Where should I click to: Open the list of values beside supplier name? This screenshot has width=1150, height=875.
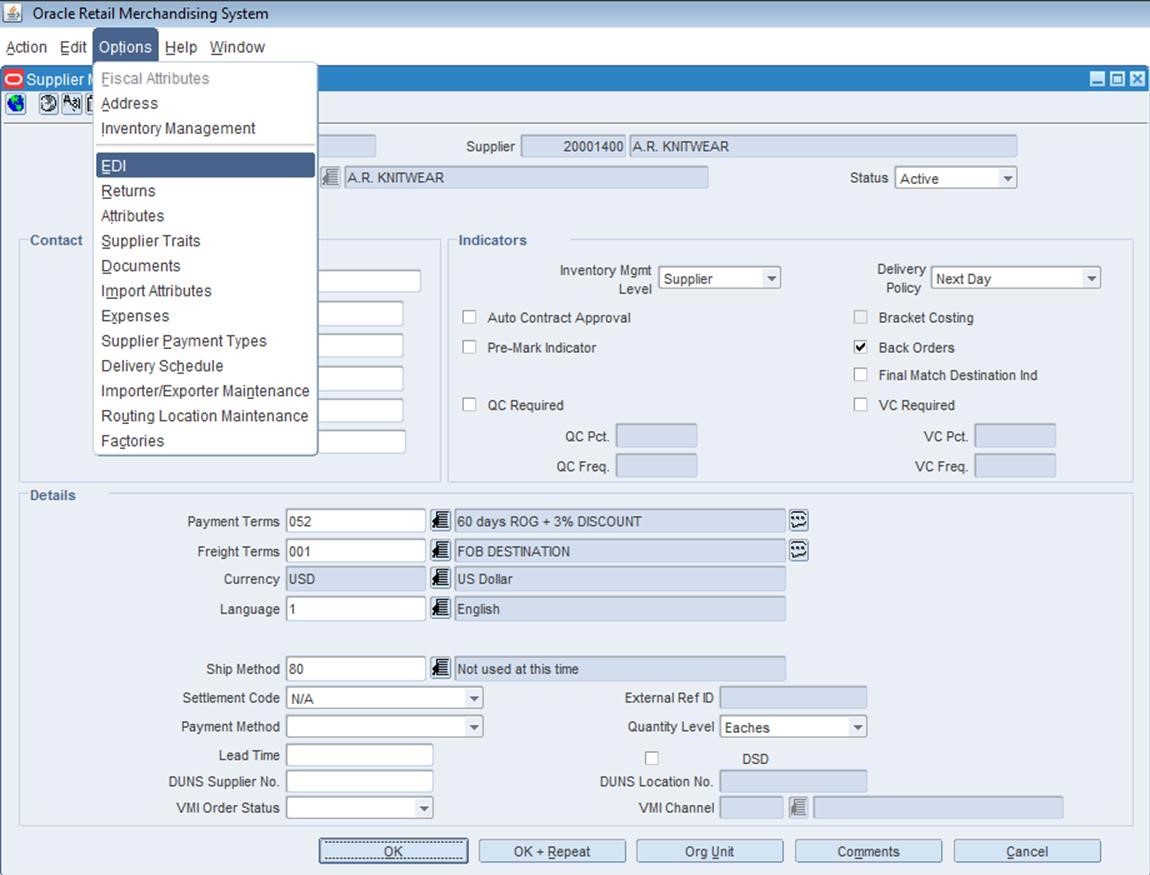pyautogui.click(x=331, y=177)
